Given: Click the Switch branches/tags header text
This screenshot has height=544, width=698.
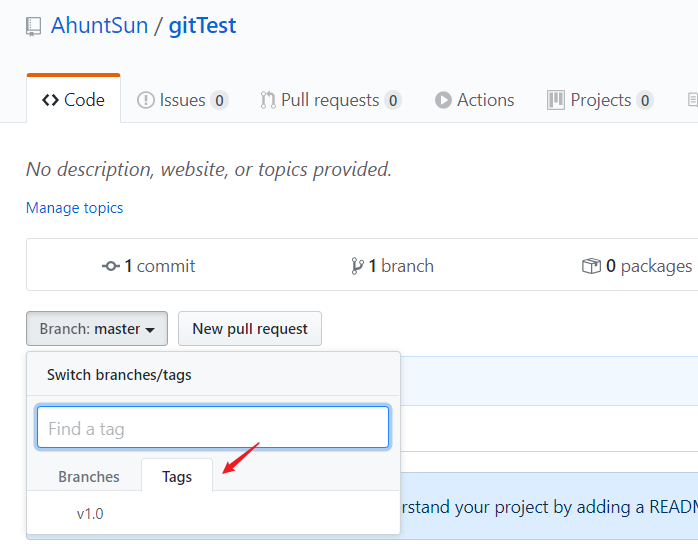Looking at the screenshot, I should (x=119, y=375).
